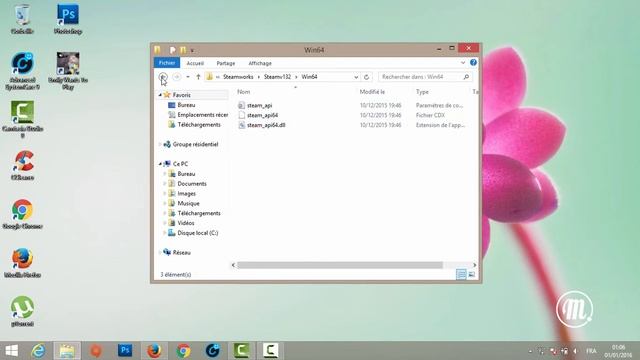The width and height of the screenshot is (640, 360).
Task: Expand the ribbon using the chevron
Action: (463, 62)
